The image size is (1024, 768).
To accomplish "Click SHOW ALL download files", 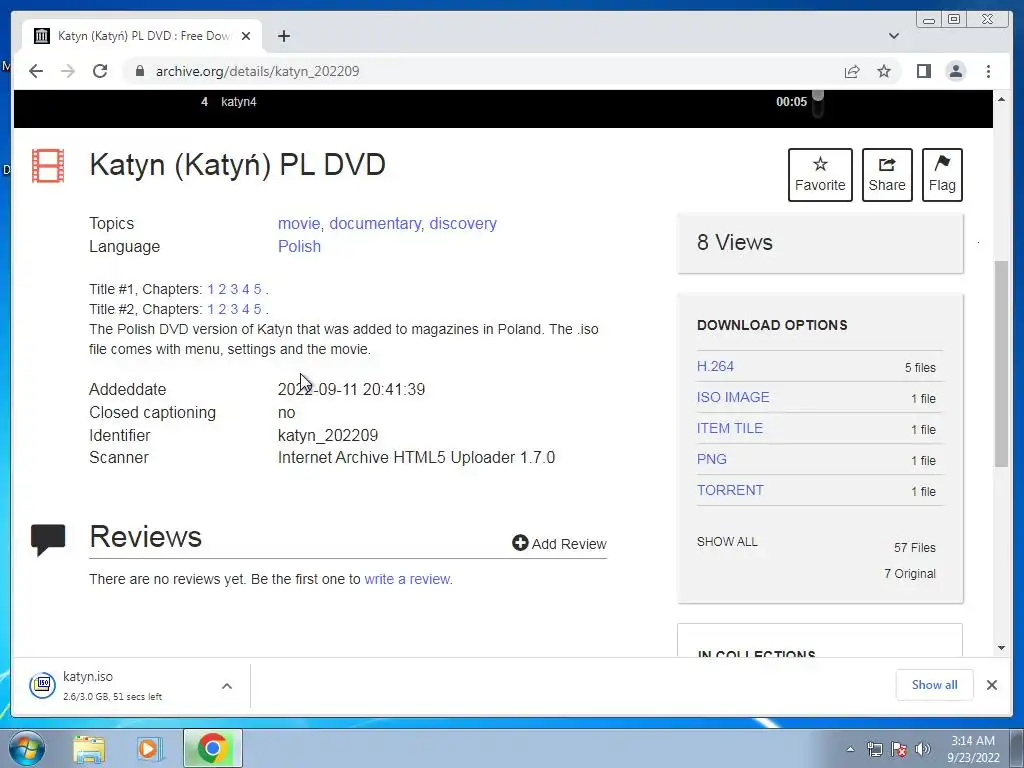I will click(727, 542).
